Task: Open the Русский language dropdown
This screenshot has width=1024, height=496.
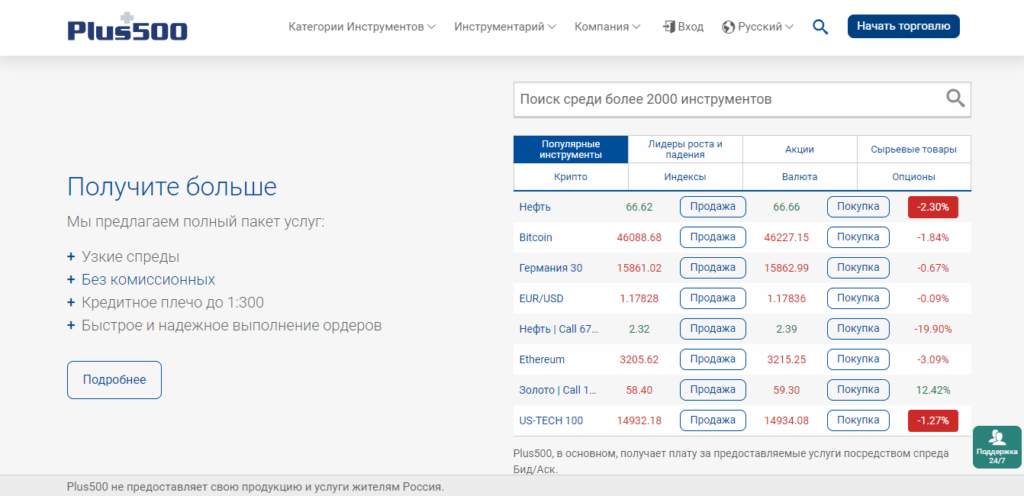Action: (758, 27)
